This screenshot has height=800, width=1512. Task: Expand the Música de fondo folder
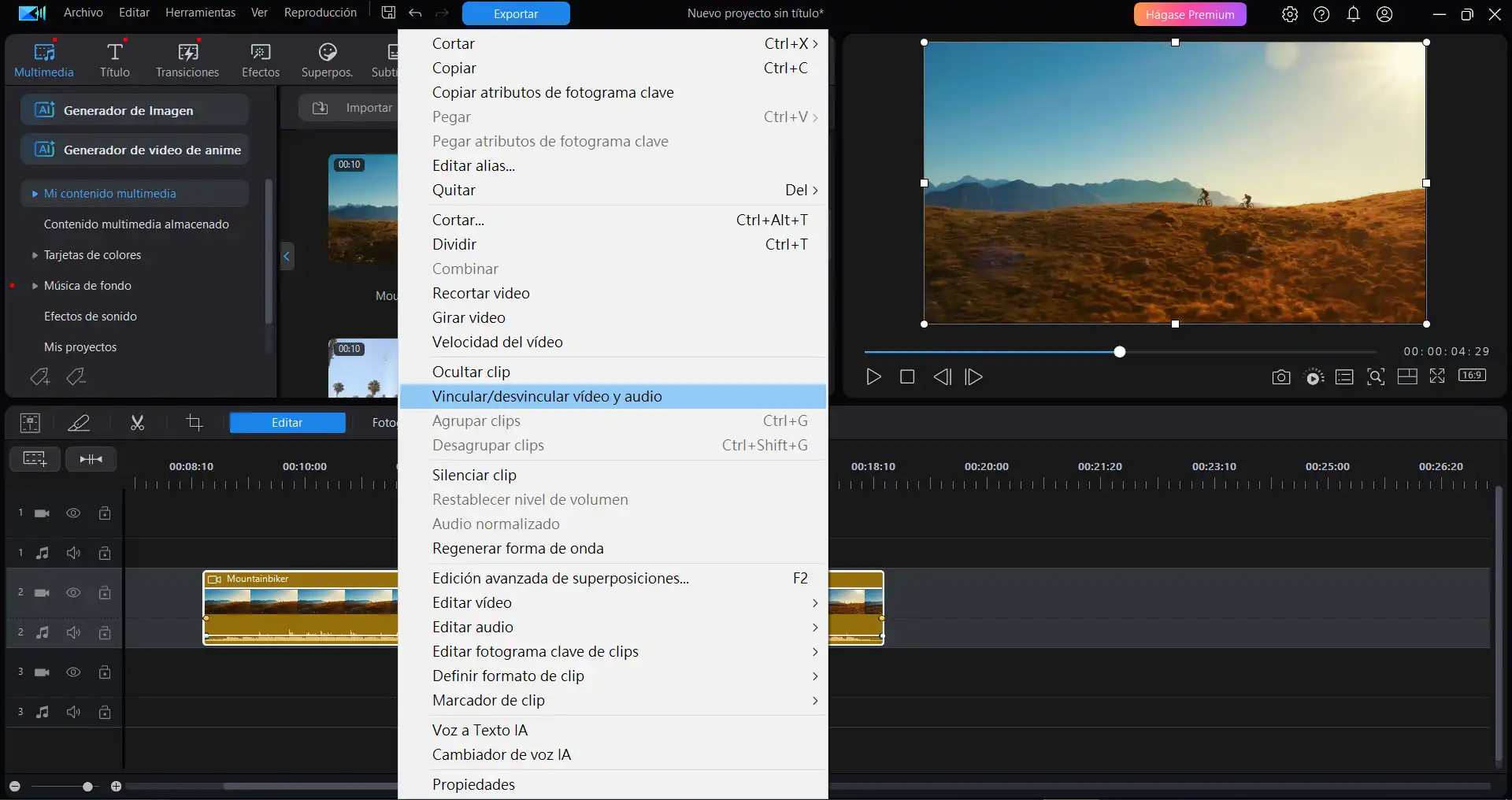tap(35, 286)
